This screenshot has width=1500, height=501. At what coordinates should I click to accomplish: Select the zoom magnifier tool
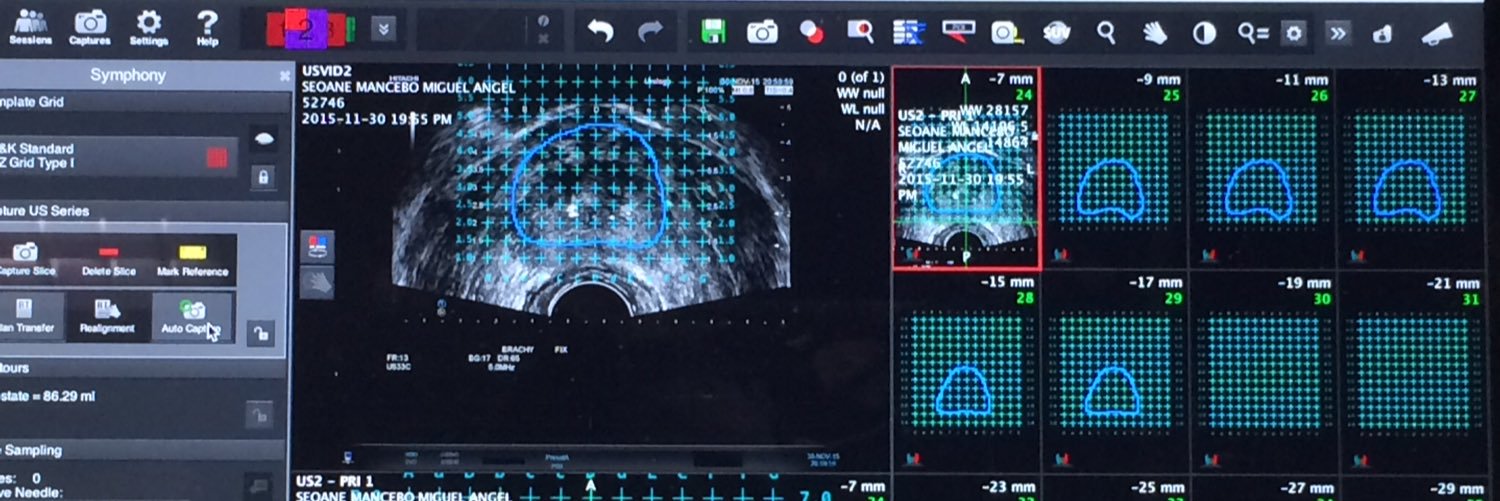(1106, 33)
